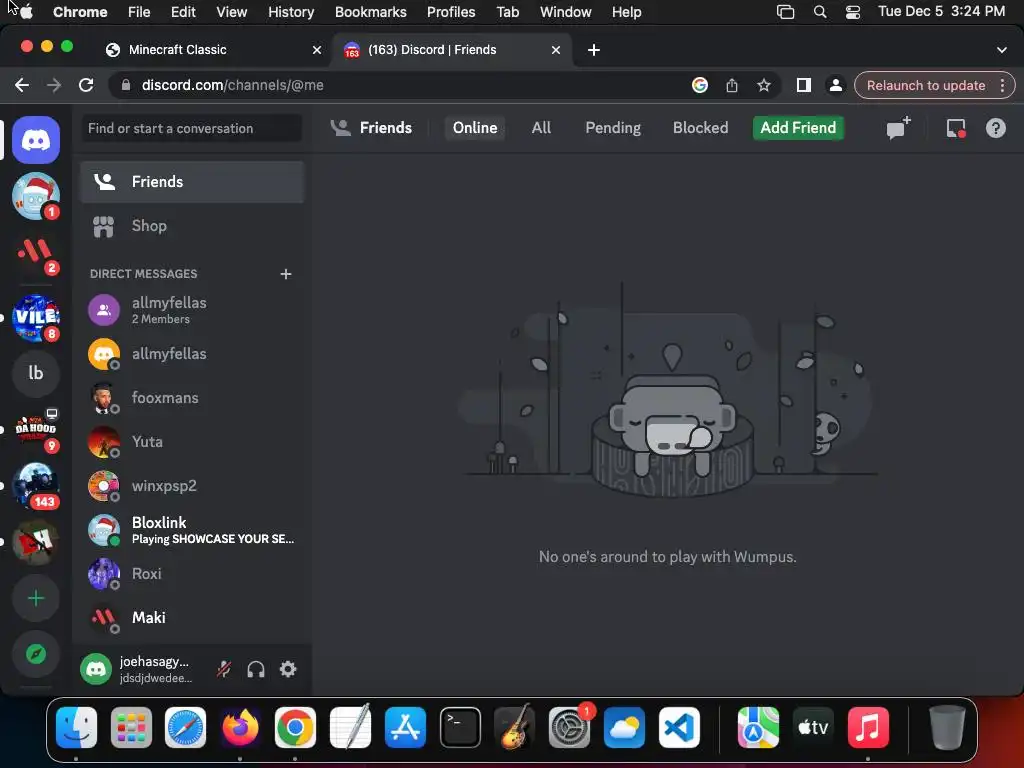Image resolution: width=1024 pixels, height=768 pixels.
Task: Open the red Maki server icon
Action: point(36,252)
